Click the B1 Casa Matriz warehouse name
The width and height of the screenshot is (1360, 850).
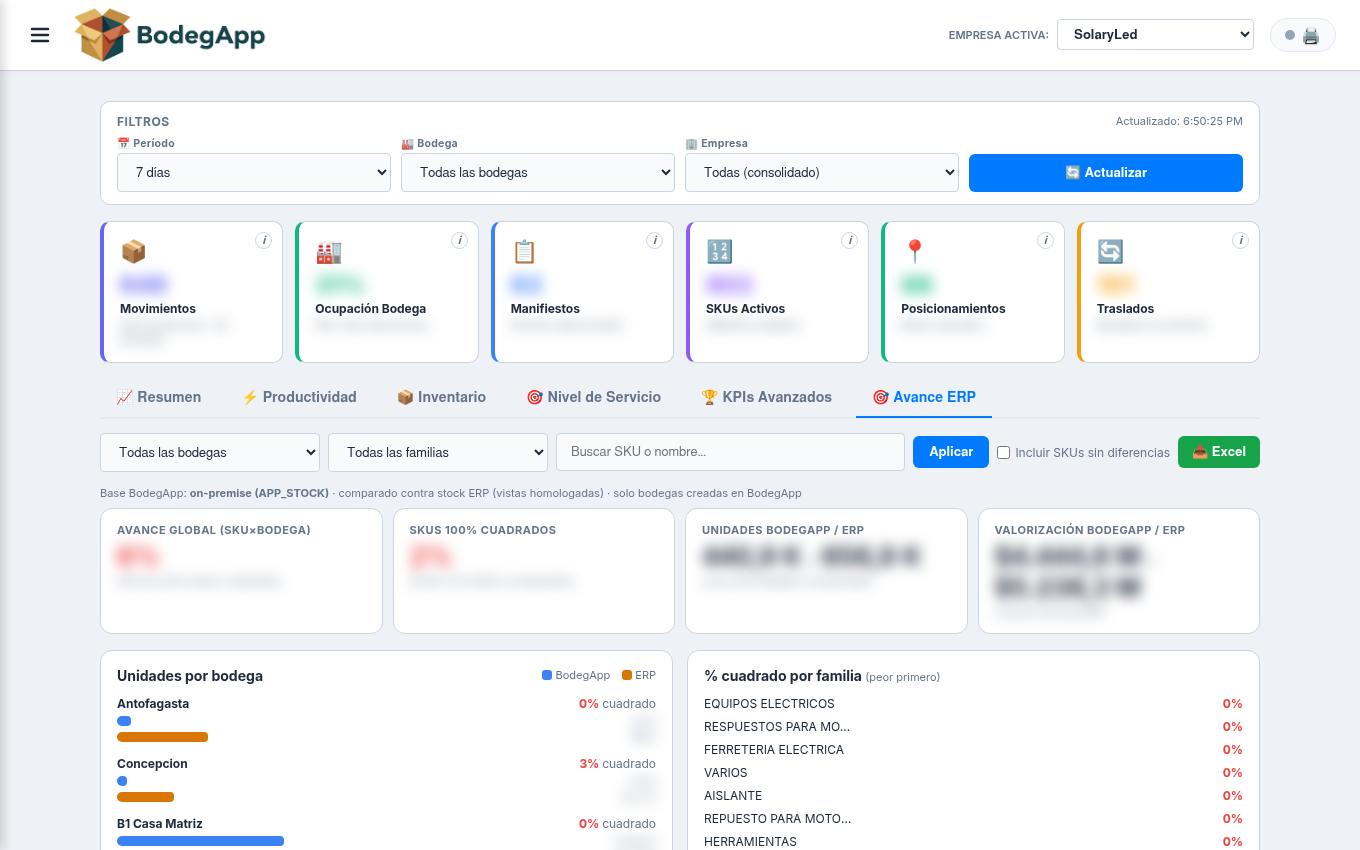[x=160, y=824]
